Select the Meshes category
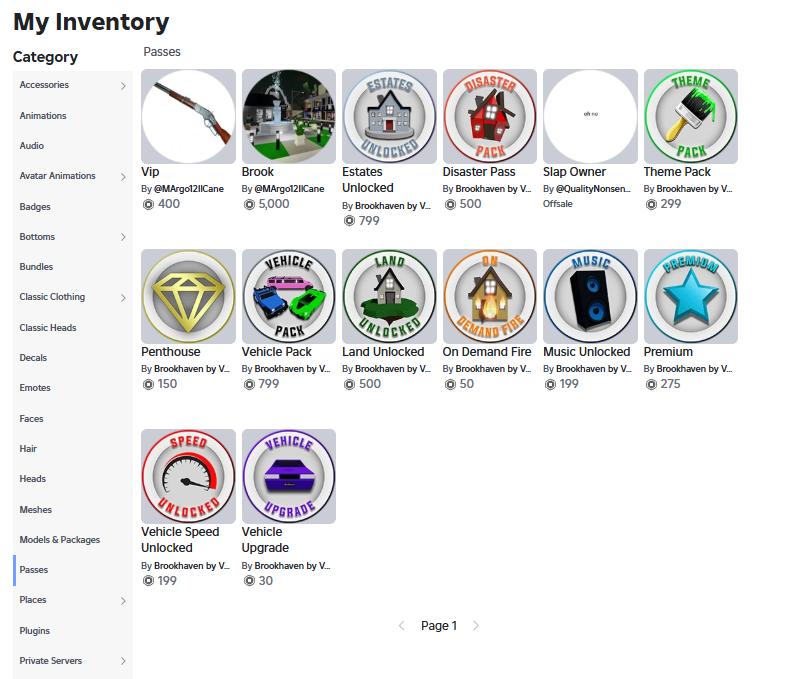Image resolution: width=788 pixels, height=679 pixels. click(73, 510)
